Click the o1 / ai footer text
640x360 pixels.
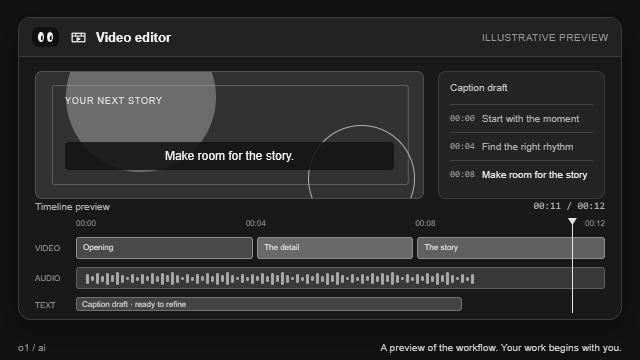click(32, 348)
